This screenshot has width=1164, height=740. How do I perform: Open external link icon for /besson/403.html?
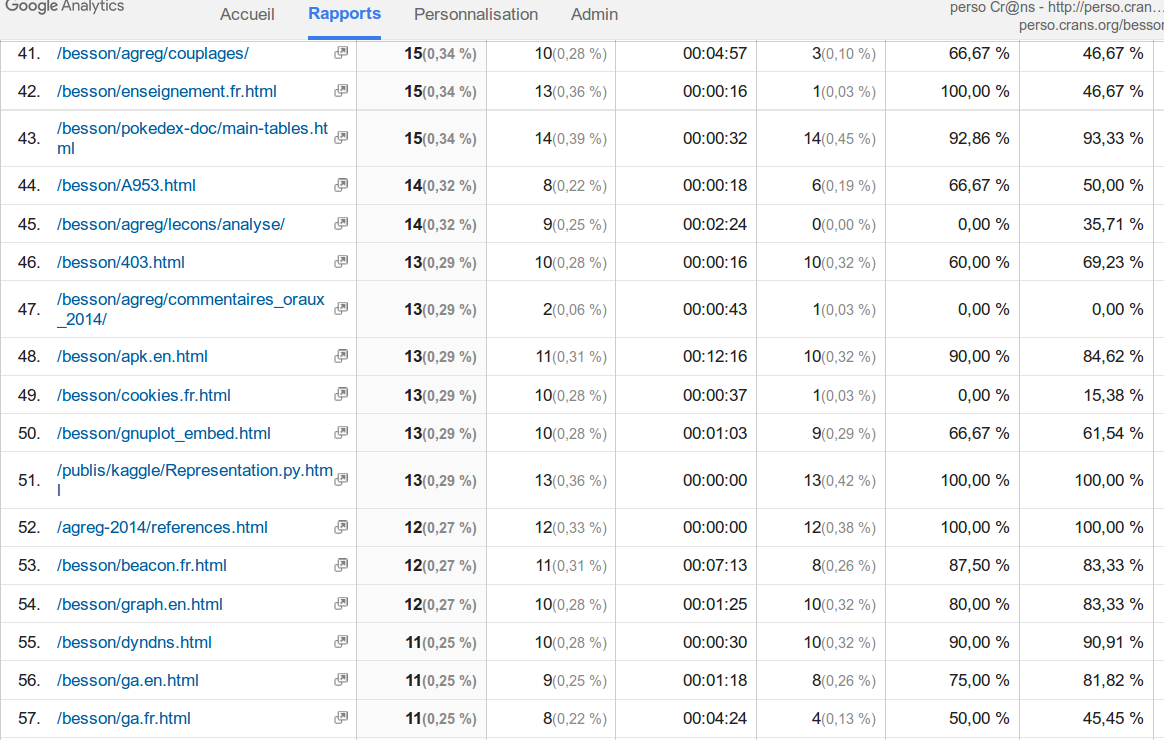(x=341, y=262)
